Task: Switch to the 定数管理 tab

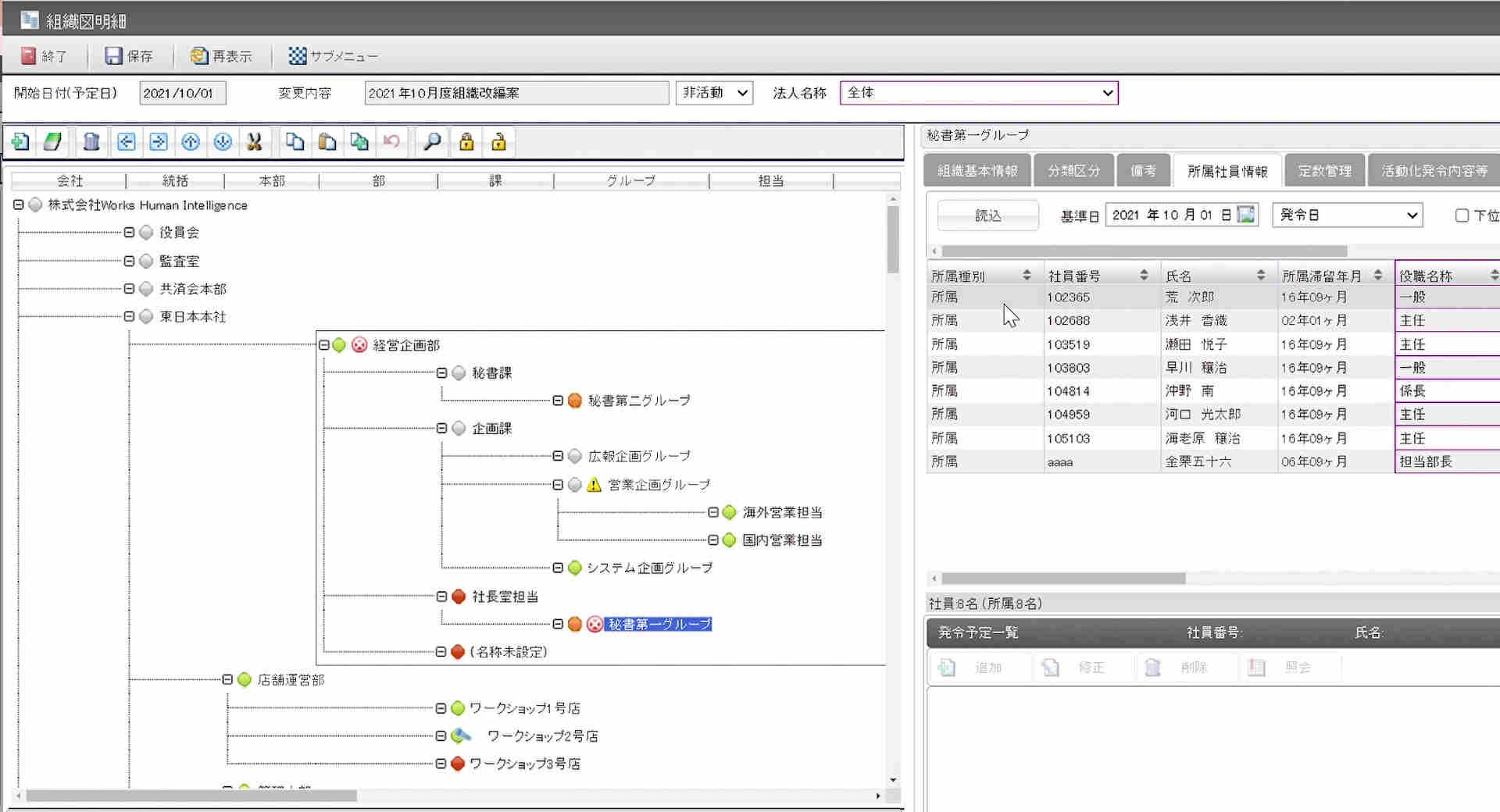Action: coord(1325,171)
